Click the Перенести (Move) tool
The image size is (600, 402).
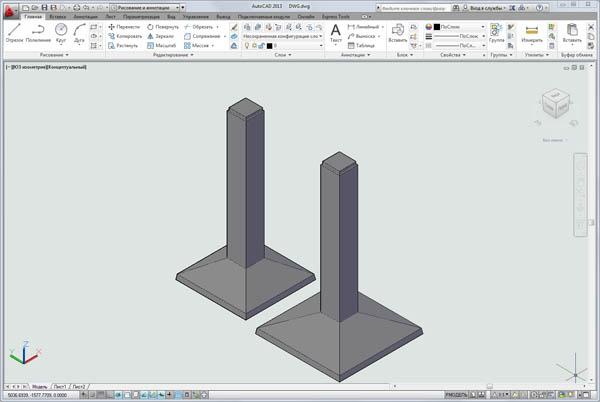(x=126, y=27)
